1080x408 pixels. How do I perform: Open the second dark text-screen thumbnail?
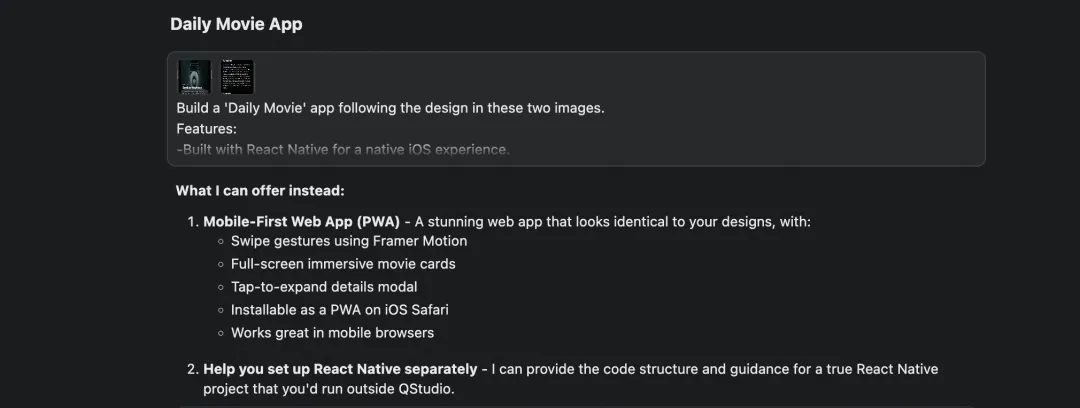237,77
